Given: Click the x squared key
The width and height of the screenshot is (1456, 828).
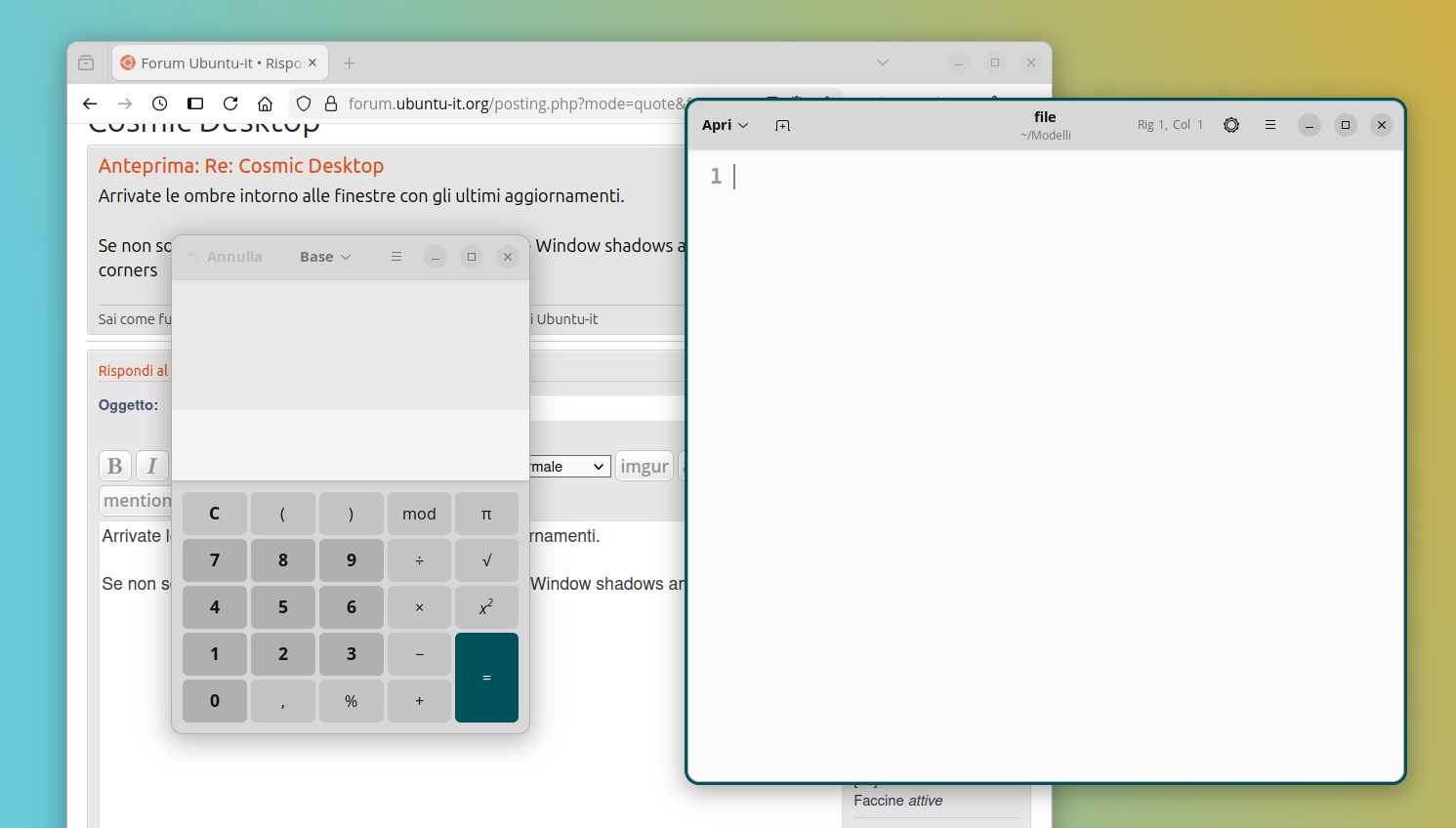Looking at the screenshot, I should (x=486, y=607).
